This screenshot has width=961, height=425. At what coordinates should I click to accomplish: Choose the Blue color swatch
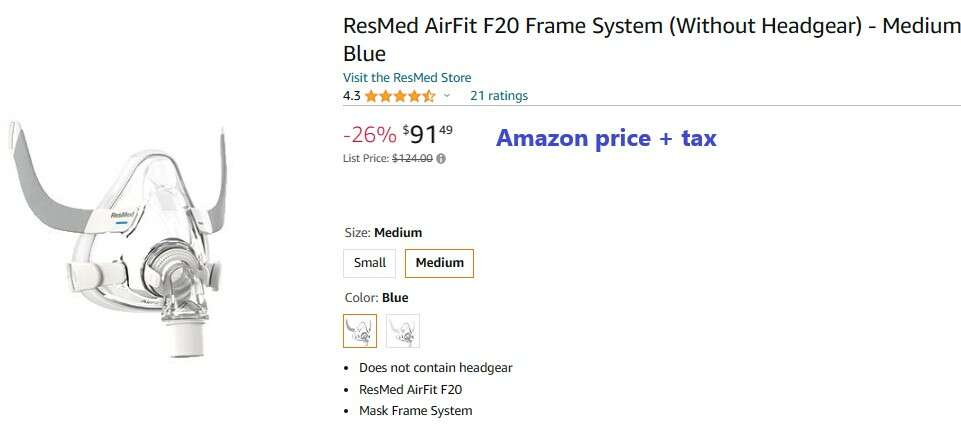pos(360,330)
